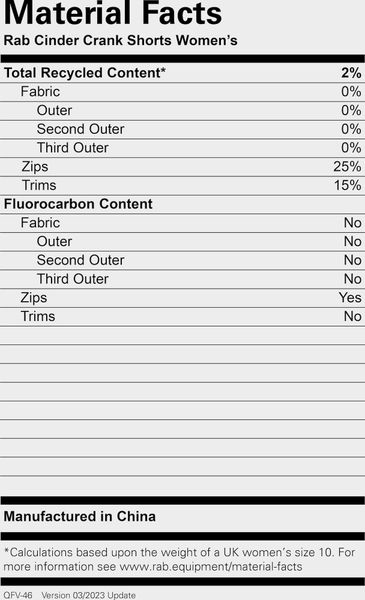Screen dimensions: 365x600
Task: Open the www.rab.equipment/material-facts link
Action: 211,567
